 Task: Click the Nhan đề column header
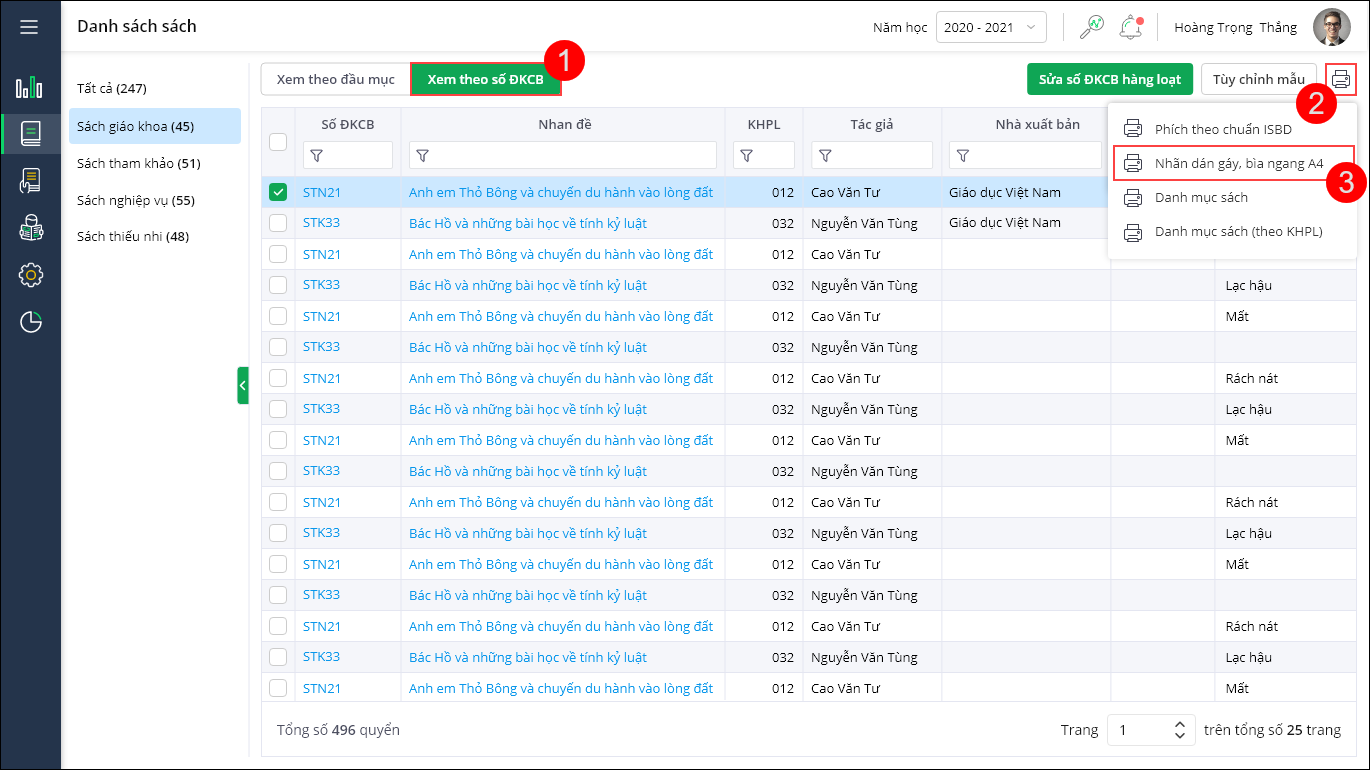click(563, 124)
